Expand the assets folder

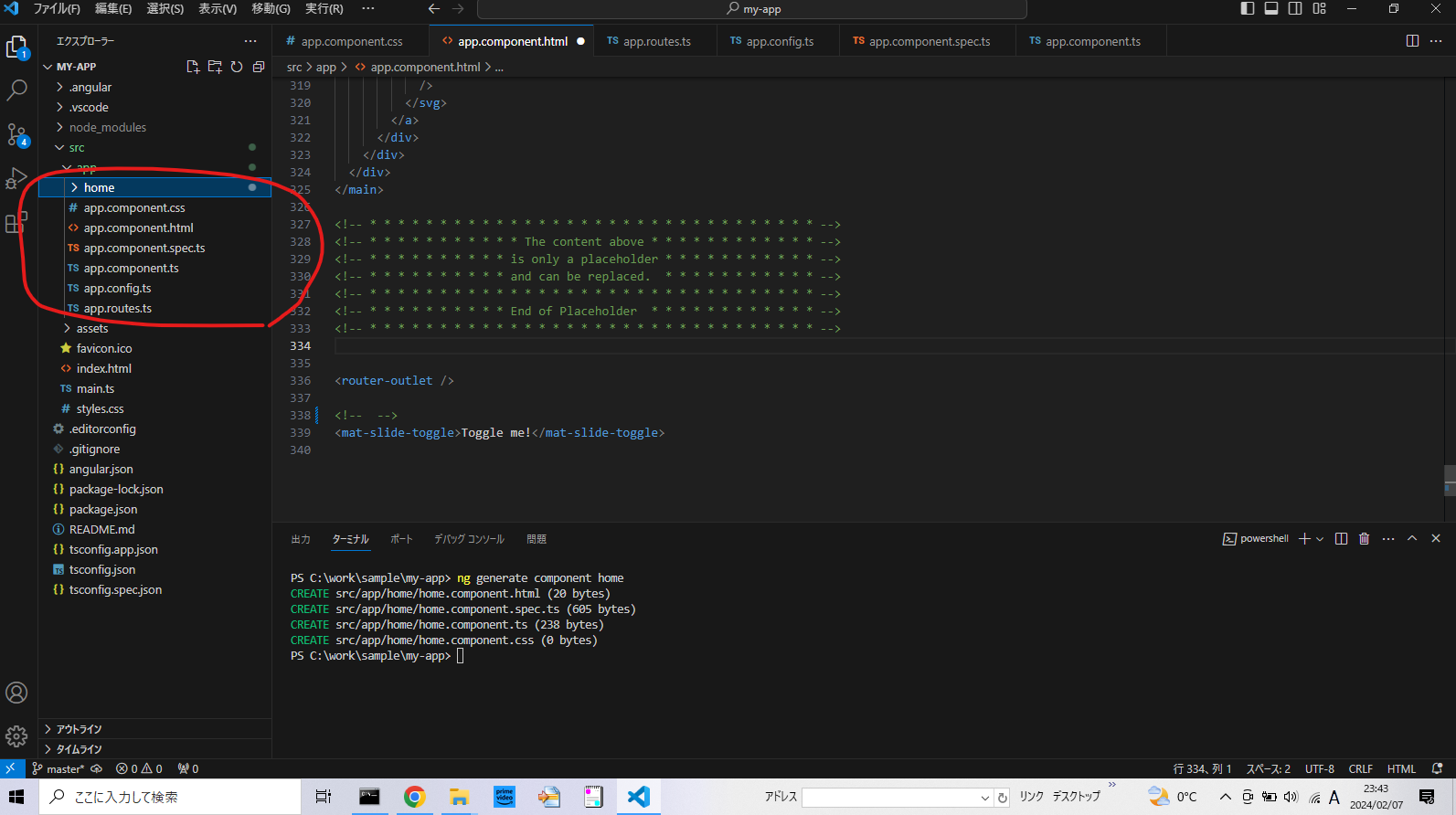click(154, 328)
